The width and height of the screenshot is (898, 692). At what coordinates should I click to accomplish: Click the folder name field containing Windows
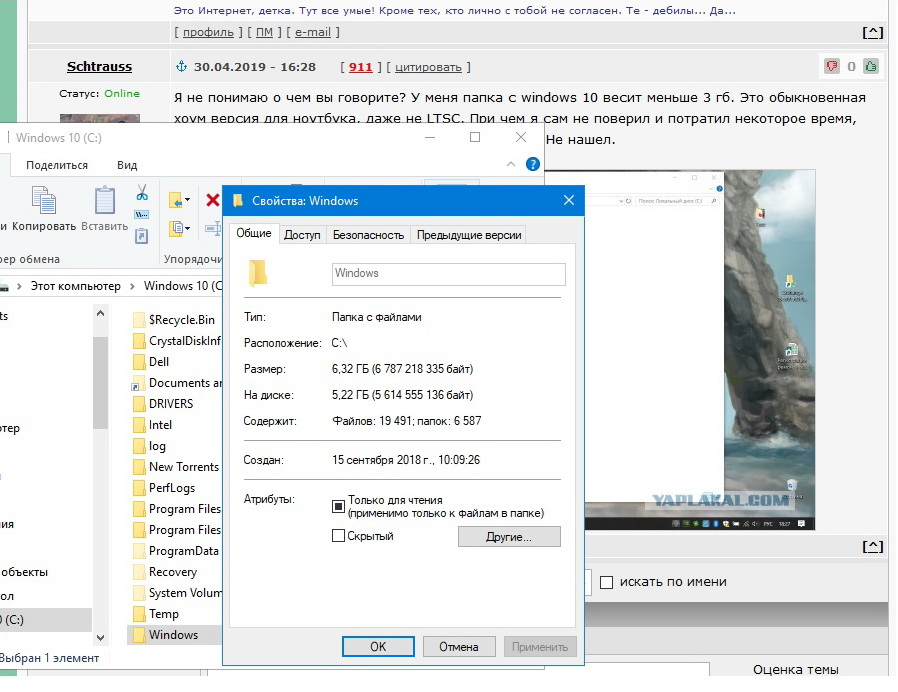448,274
